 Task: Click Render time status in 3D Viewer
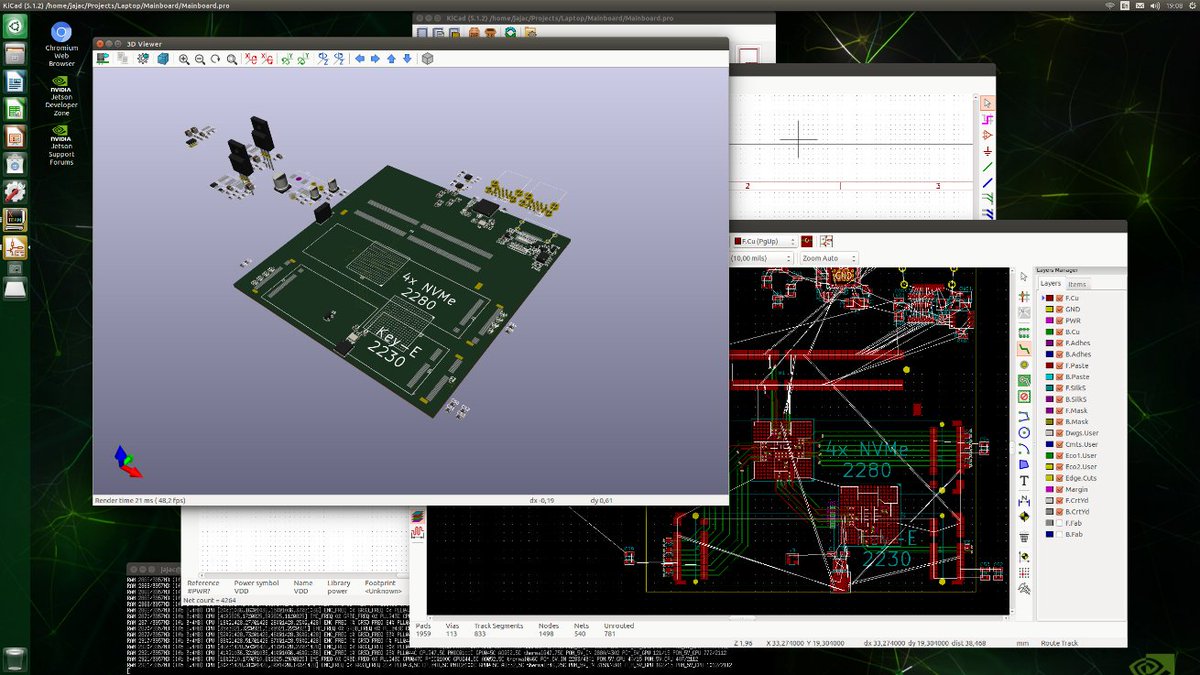pos(141,500)
